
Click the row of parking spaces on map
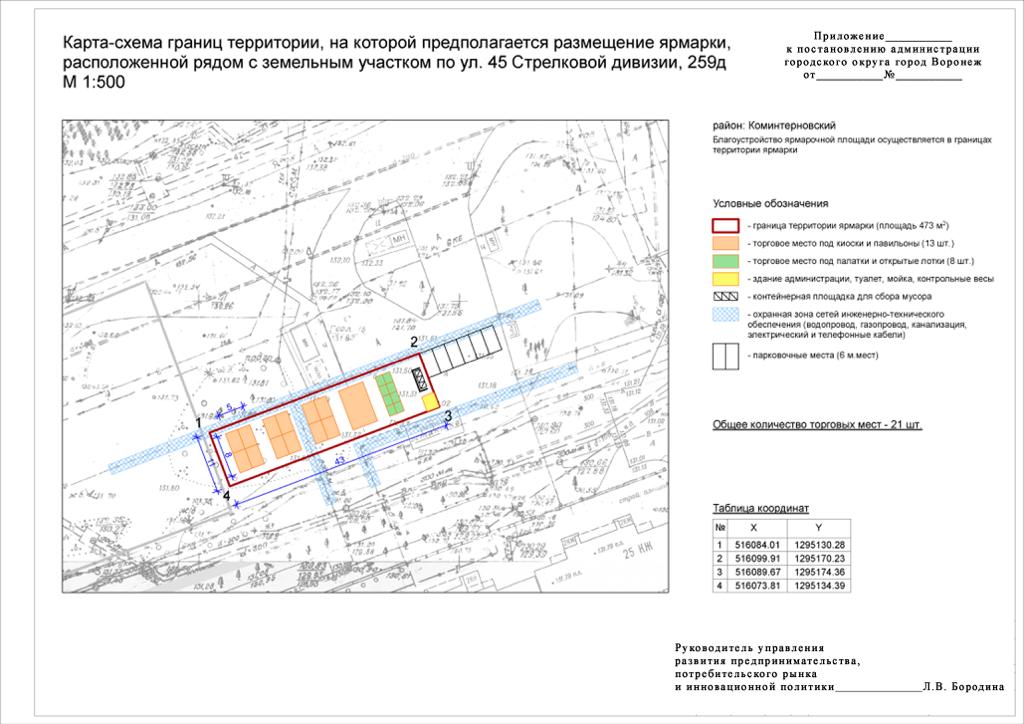pyautogui.click(x=466, y=351)
